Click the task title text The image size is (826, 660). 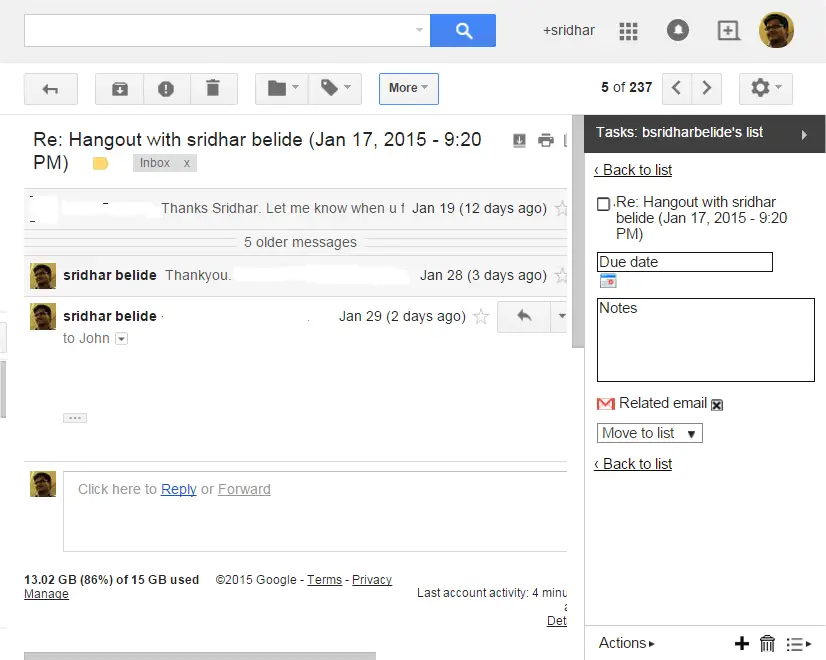(x=701, y=218)
